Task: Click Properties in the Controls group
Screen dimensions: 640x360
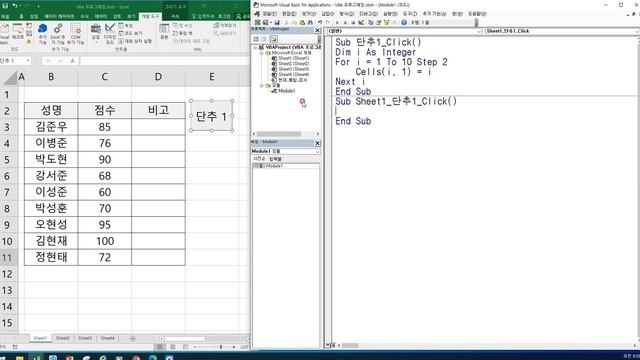Action: click(126, 26)
